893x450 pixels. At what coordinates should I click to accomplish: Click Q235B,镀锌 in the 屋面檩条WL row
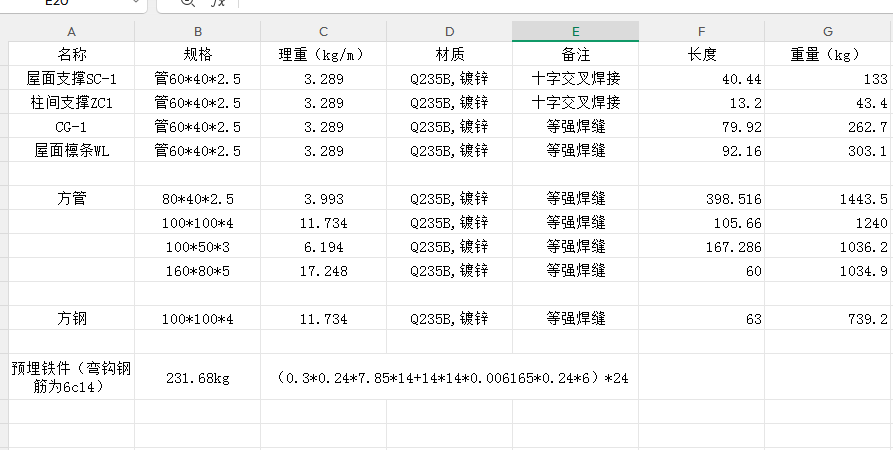point(449,150)
